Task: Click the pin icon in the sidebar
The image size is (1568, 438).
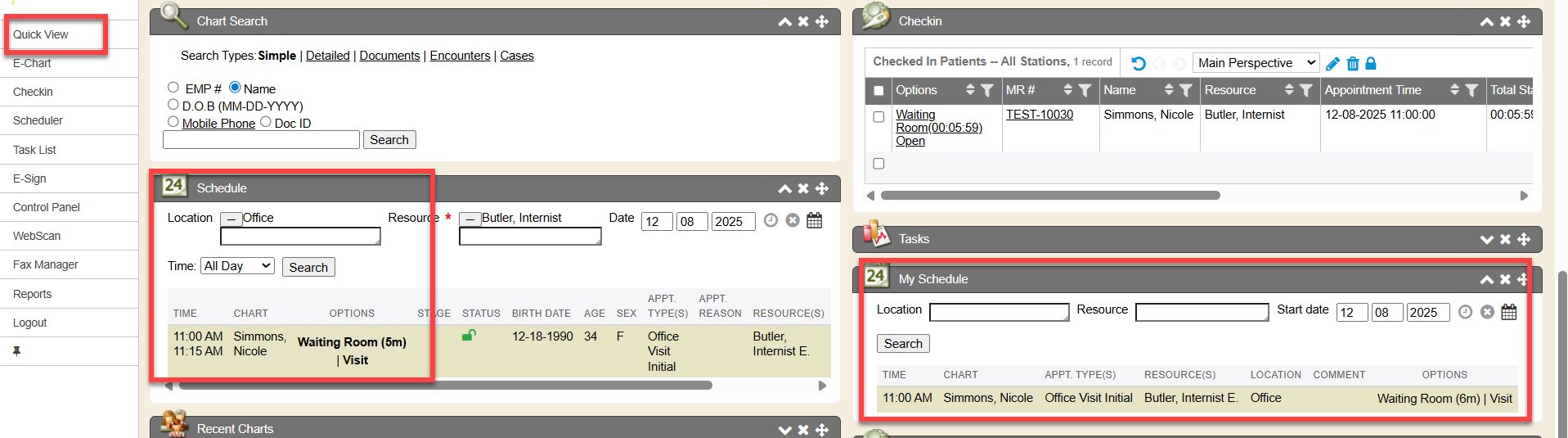Action: click(x=16, y=351)
